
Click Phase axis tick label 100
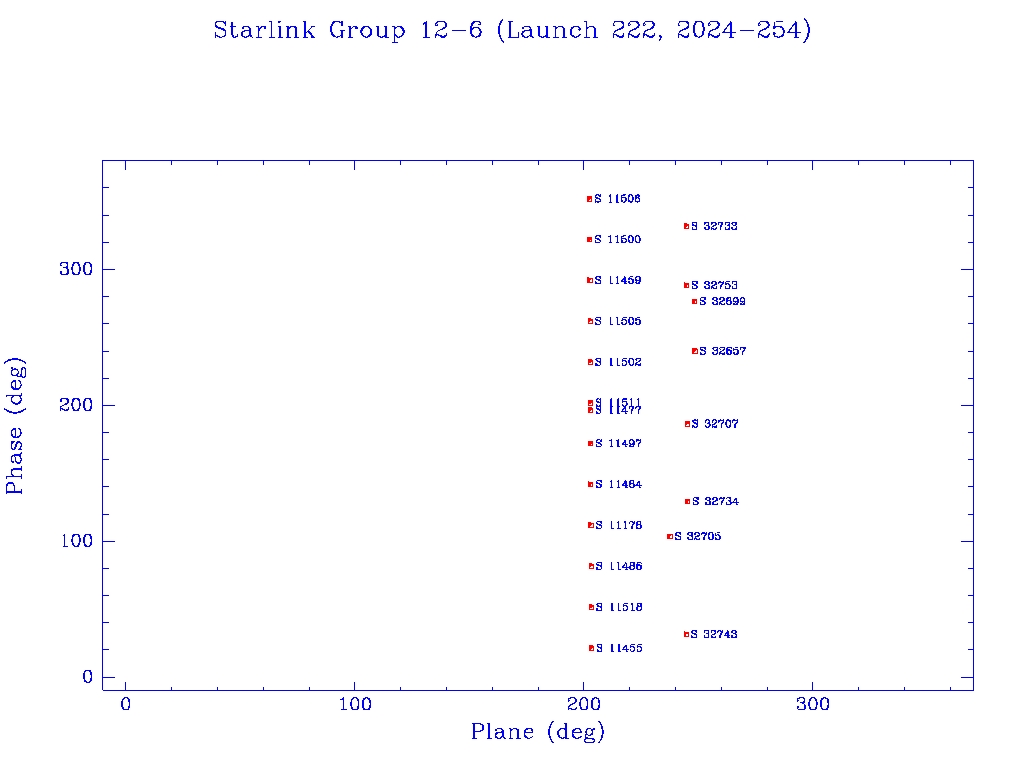point(77,541)
